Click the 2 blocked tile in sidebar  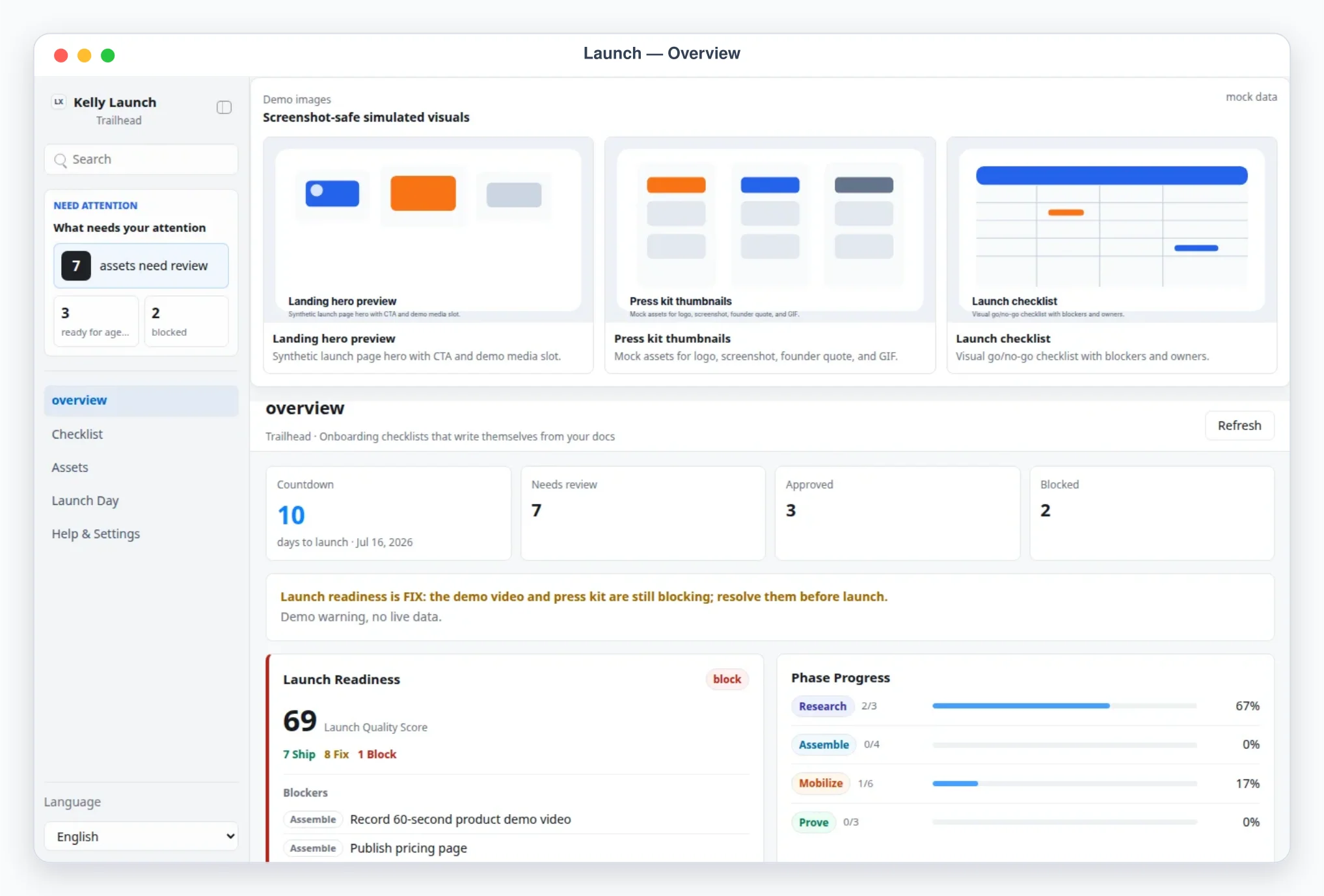click(186, 321)
